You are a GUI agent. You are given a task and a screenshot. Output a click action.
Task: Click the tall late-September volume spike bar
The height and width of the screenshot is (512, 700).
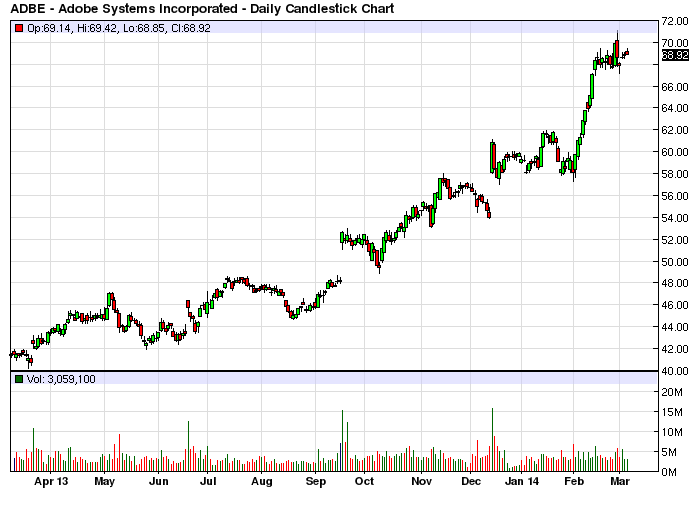(x=342, y=441)
